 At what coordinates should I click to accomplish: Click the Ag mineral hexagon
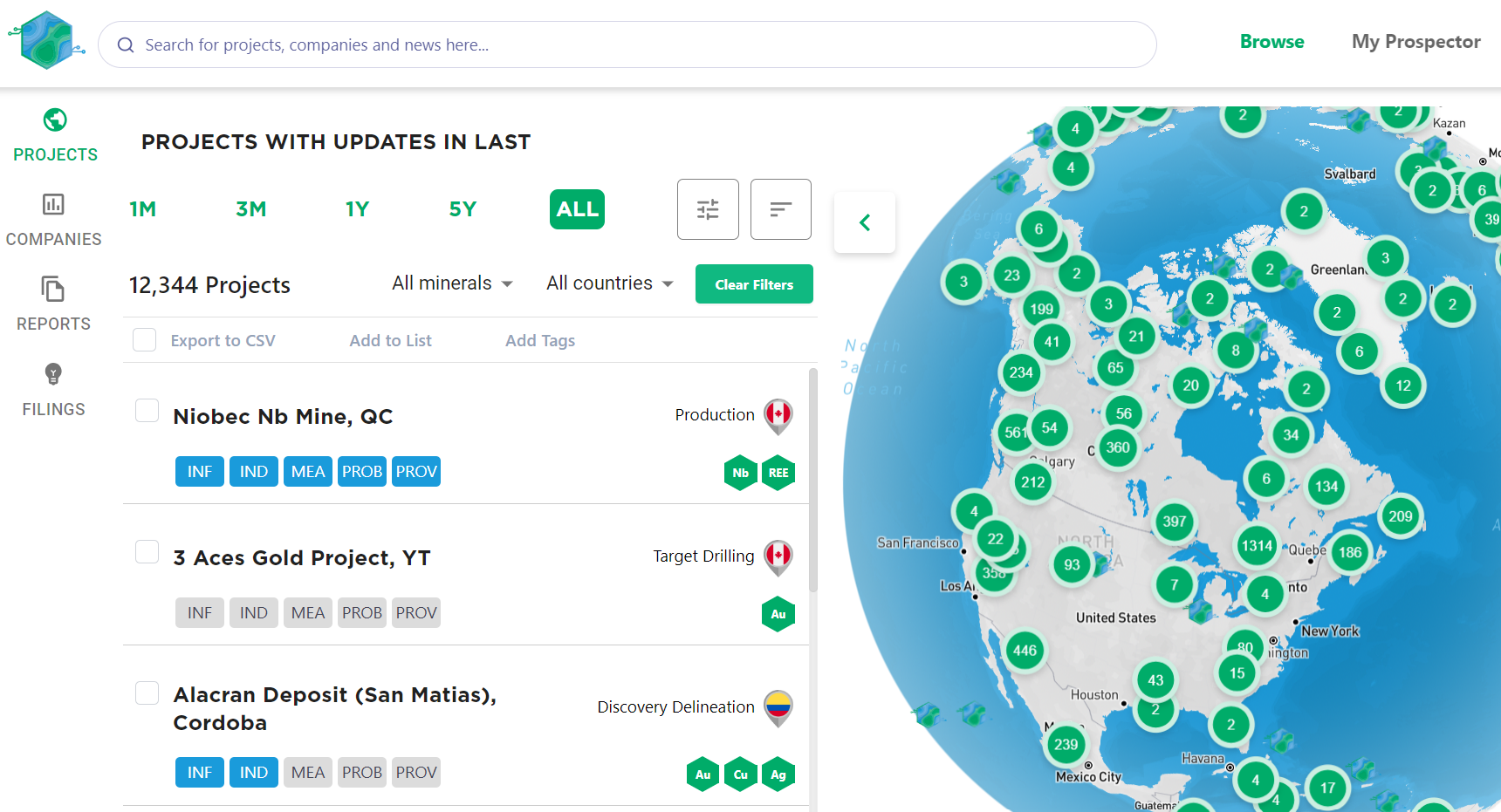coord(778,774)
